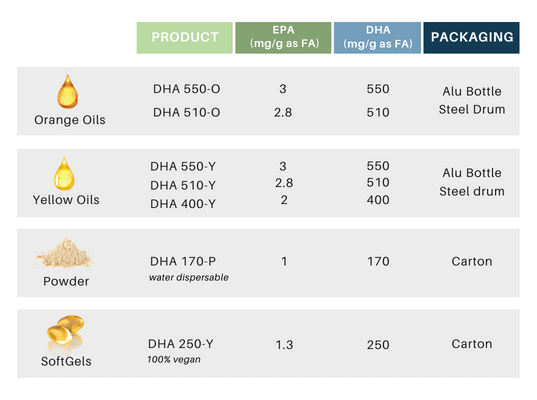537x400 pixels.
Task: Select the 100% vegan note
Action: pyautogui.click(x=174, y=360)
